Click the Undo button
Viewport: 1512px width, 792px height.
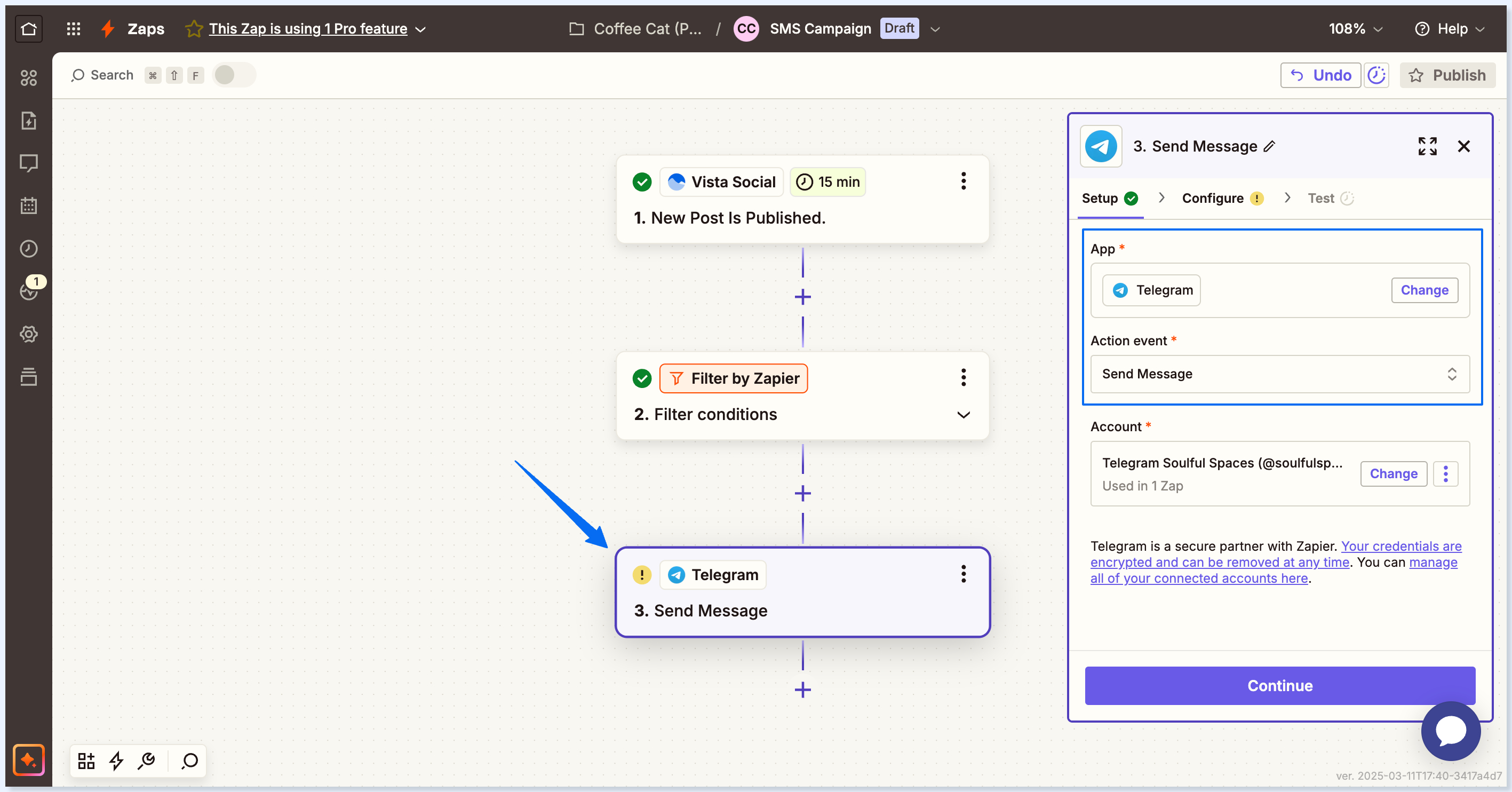(x=1320, y=75)
